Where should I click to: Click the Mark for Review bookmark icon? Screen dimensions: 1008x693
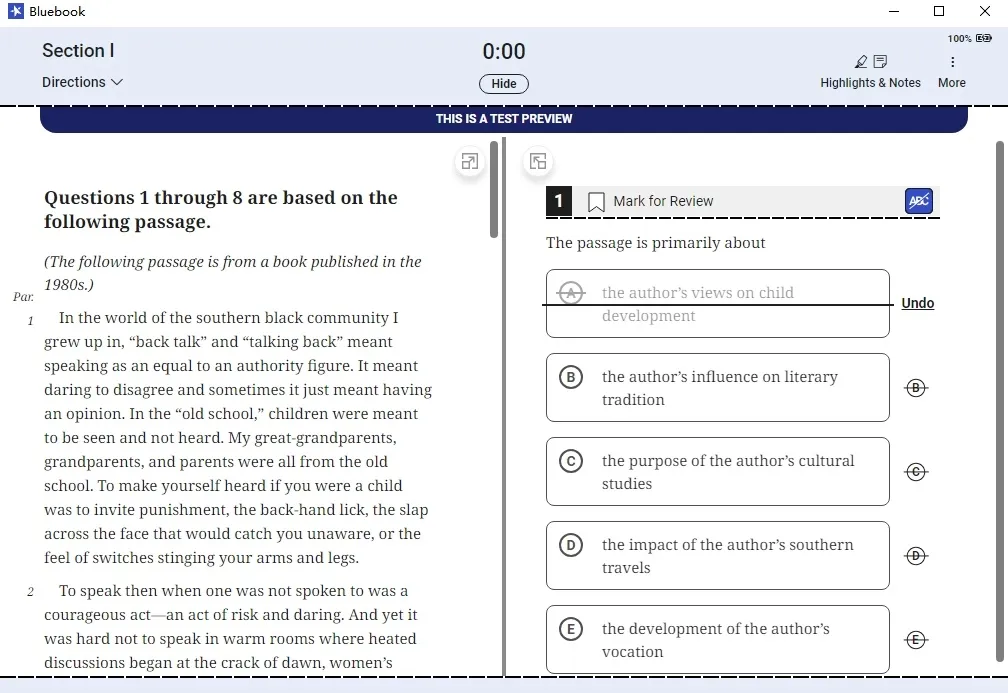point(596,202)
